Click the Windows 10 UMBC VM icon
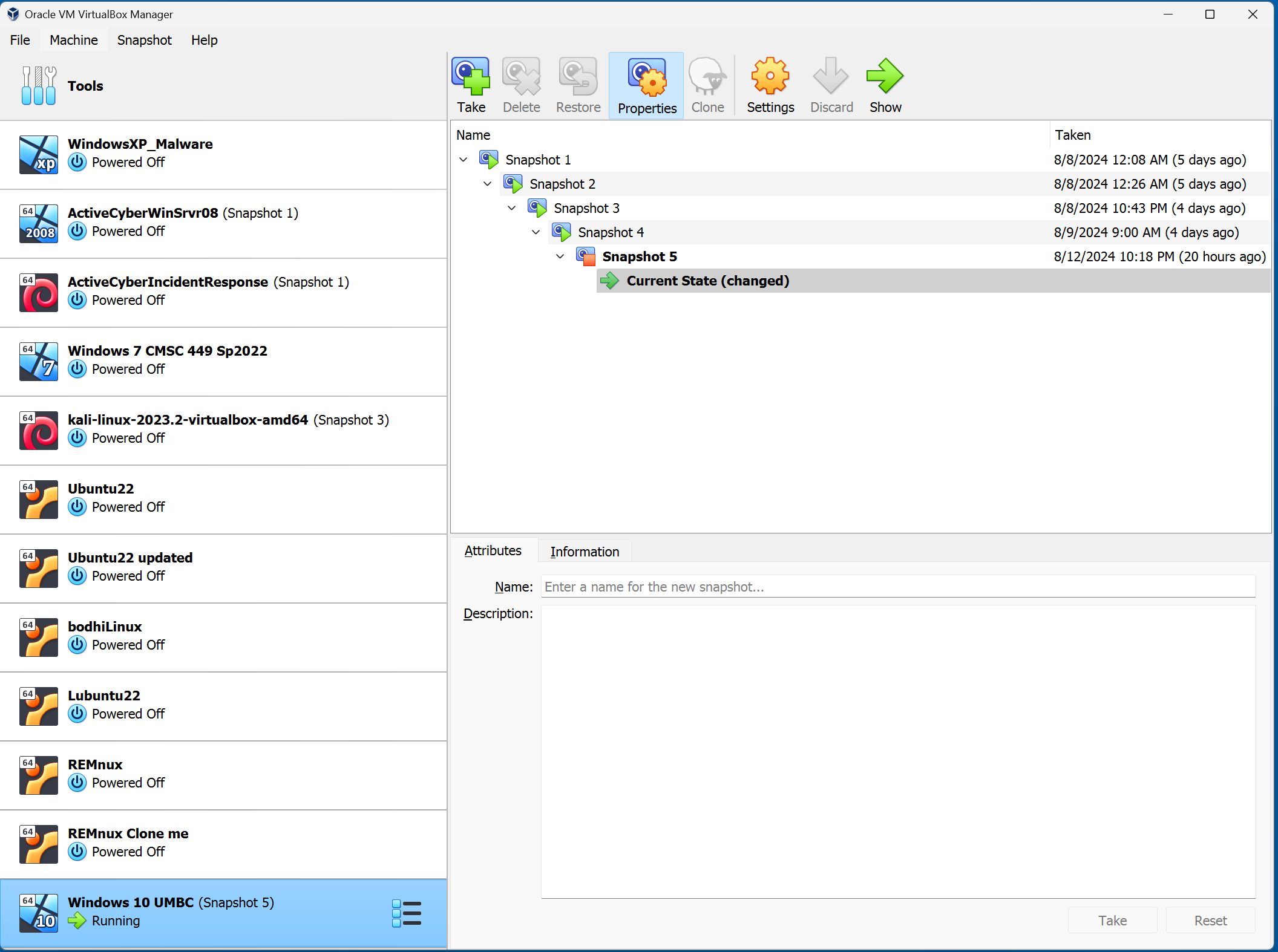Screen dimensions: 1278x952 39,913
